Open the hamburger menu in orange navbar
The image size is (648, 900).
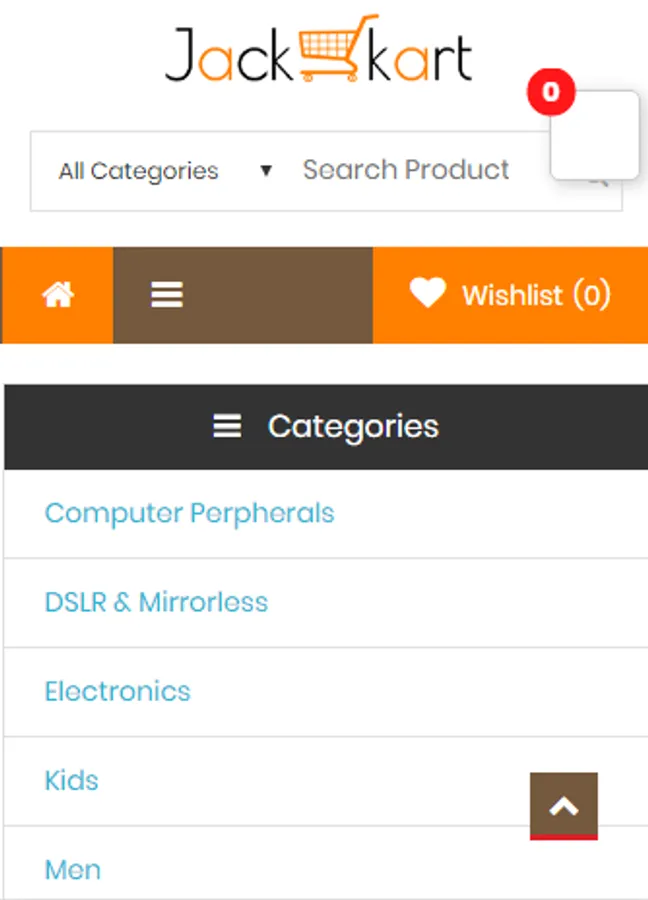point(166,295)
